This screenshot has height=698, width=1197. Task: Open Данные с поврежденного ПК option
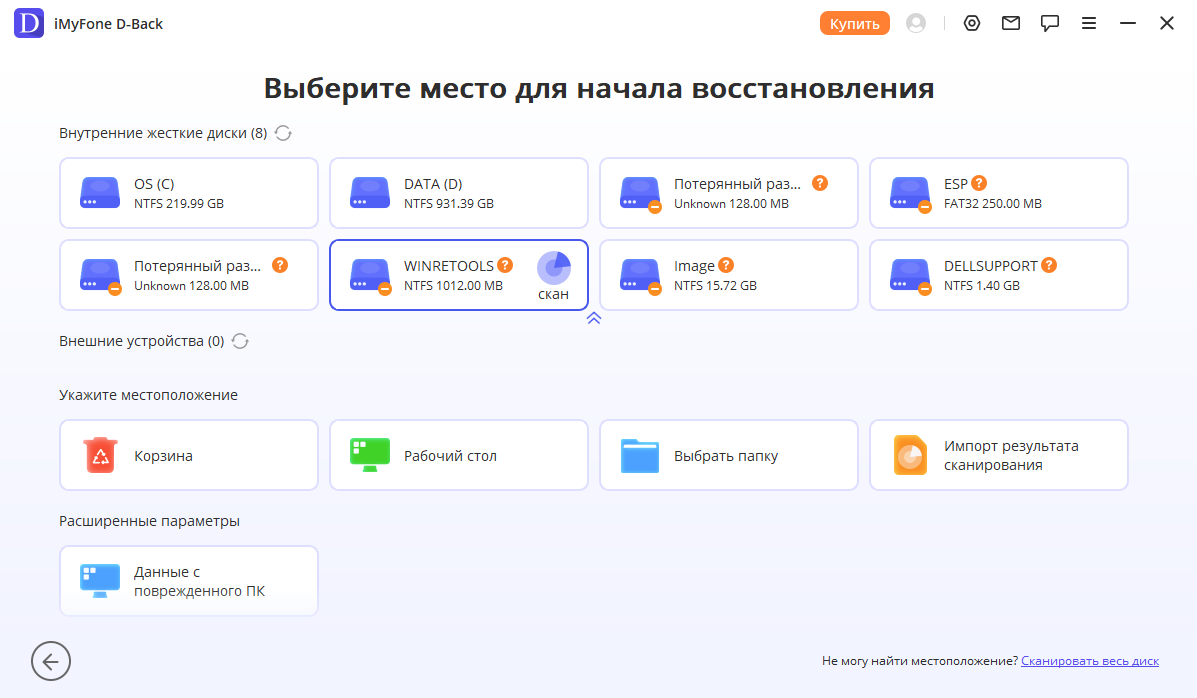(189, 581)
